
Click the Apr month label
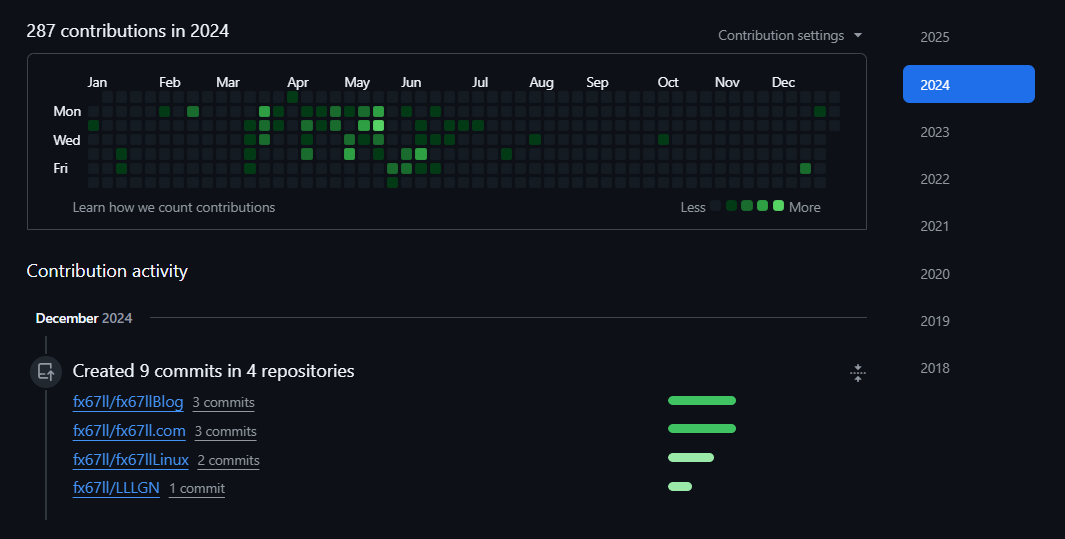(x=297, y=82)
